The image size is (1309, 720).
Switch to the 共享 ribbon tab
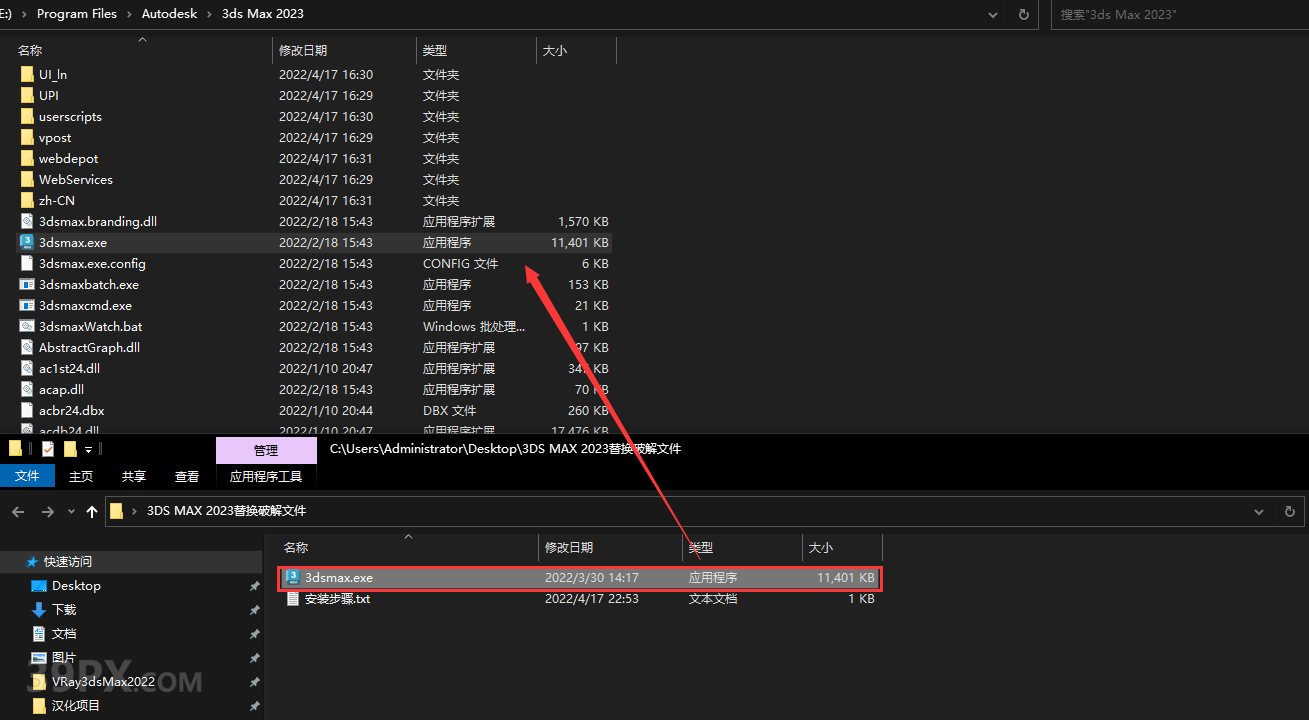(x=134, y=477)
